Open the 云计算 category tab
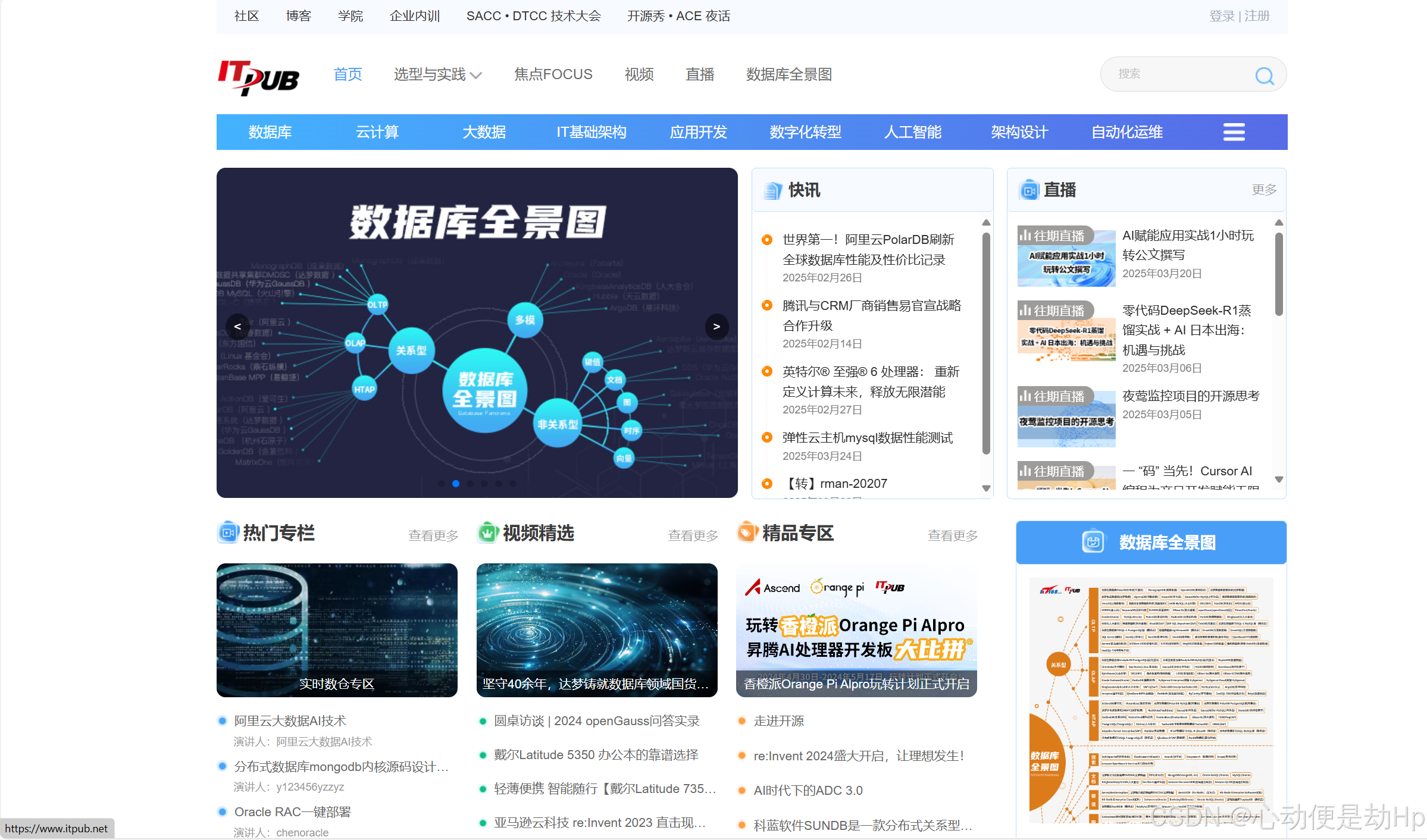The image size is (1427, 840). point(377,132)
